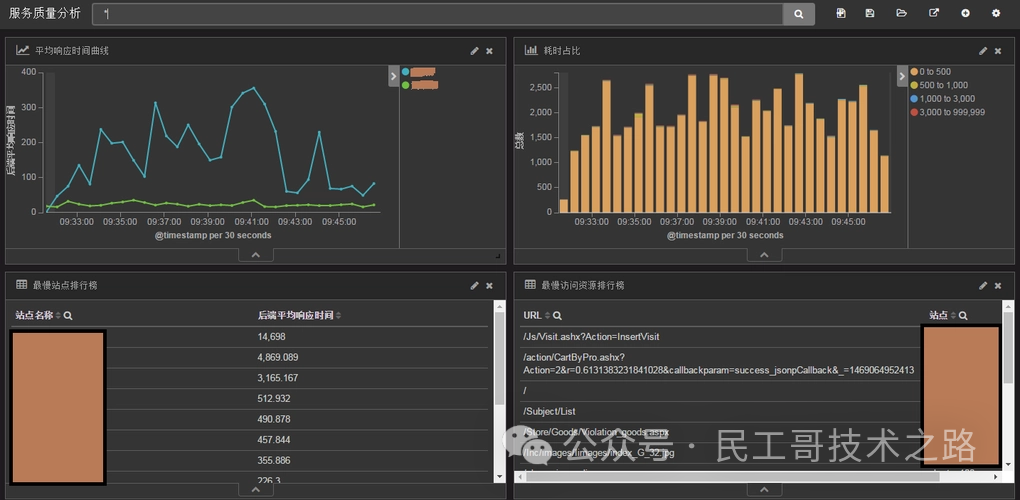Select the 457.844 response time cell
Screen dimensions: 1020x500
274,440
